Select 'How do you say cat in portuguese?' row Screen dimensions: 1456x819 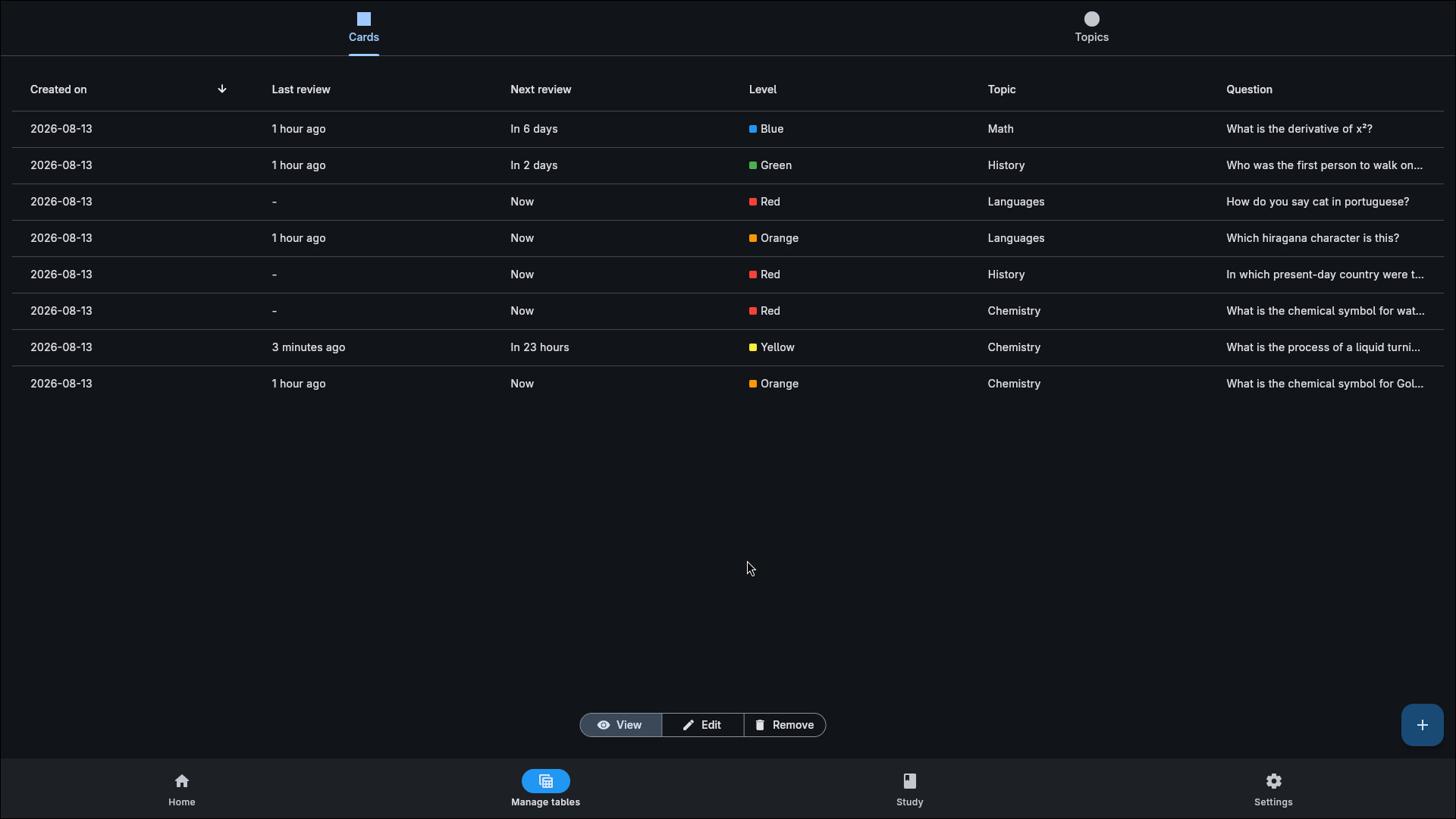coord(727,202)
